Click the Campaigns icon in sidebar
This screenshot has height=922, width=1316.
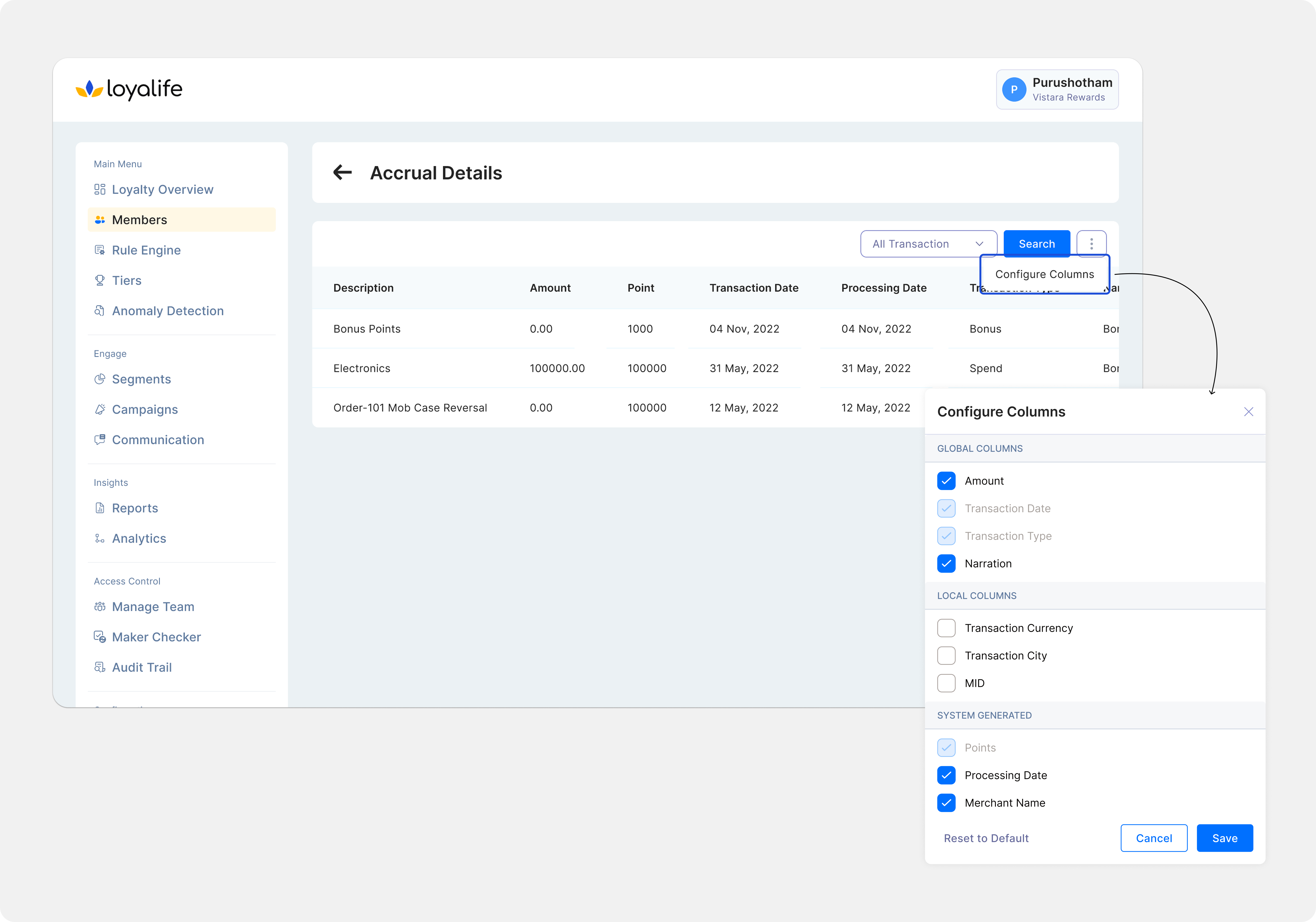click(100, 409)
